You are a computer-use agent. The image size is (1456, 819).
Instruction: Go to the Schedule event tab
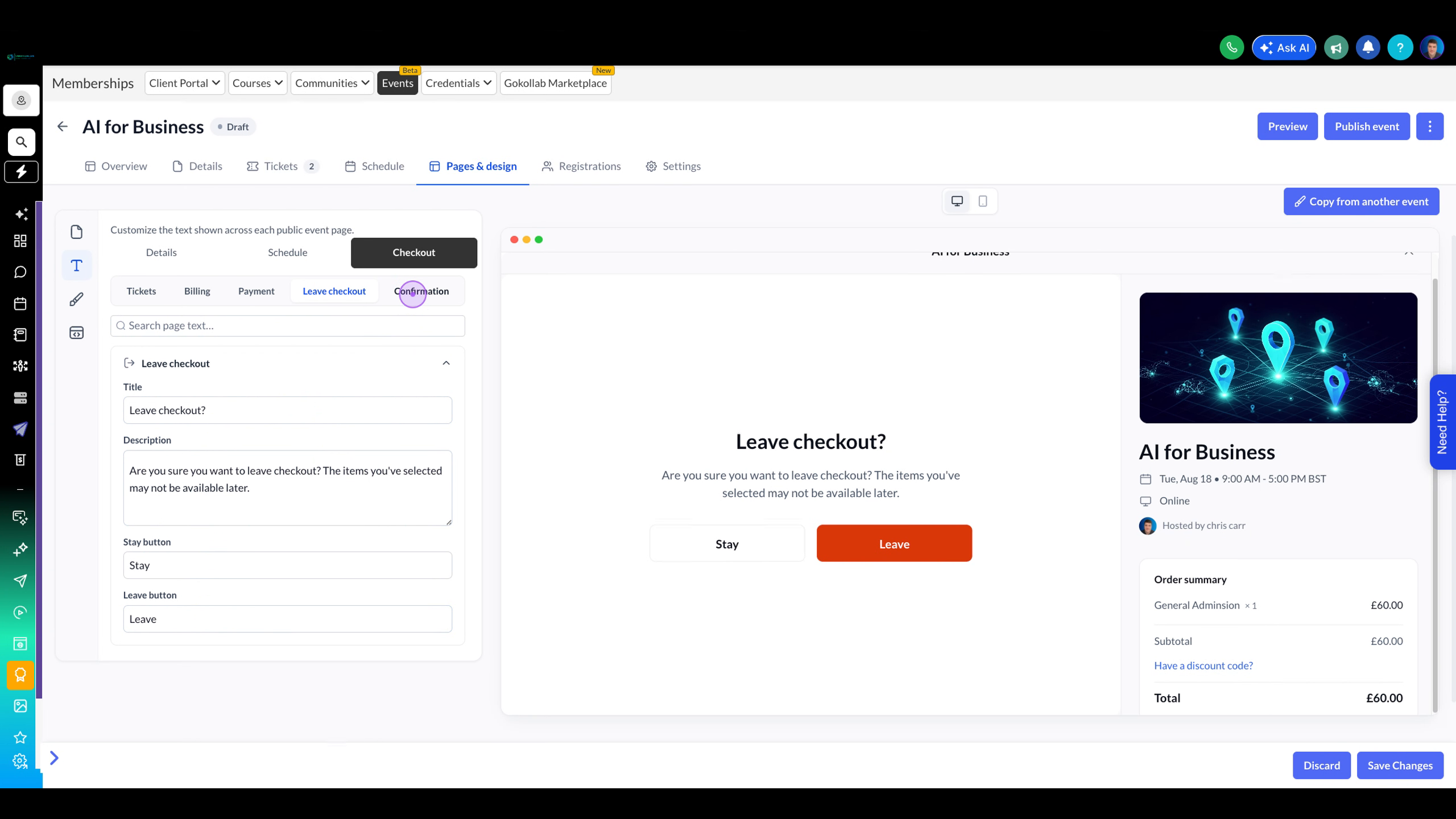(x=374, y=166)
